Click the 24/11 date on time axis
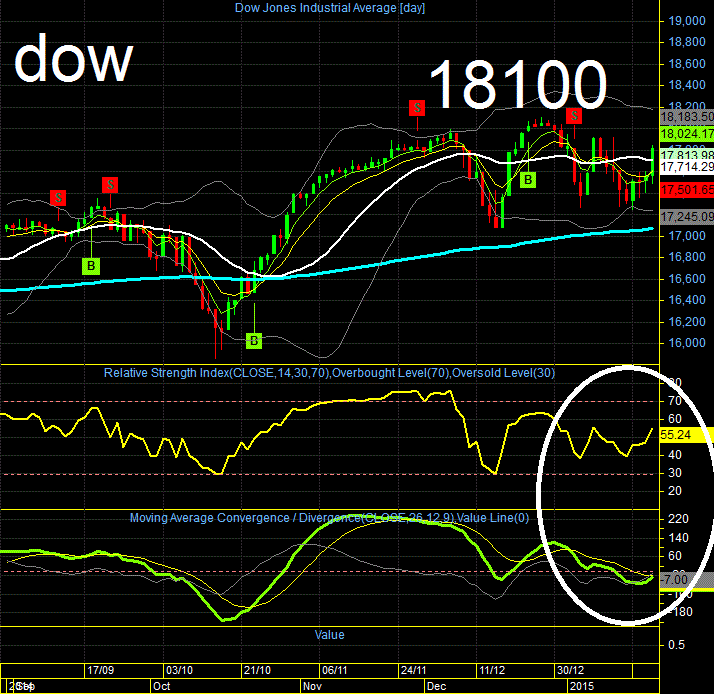Image resolution: width=714 pixels, height=694 pixels. [x=413, y=670]
